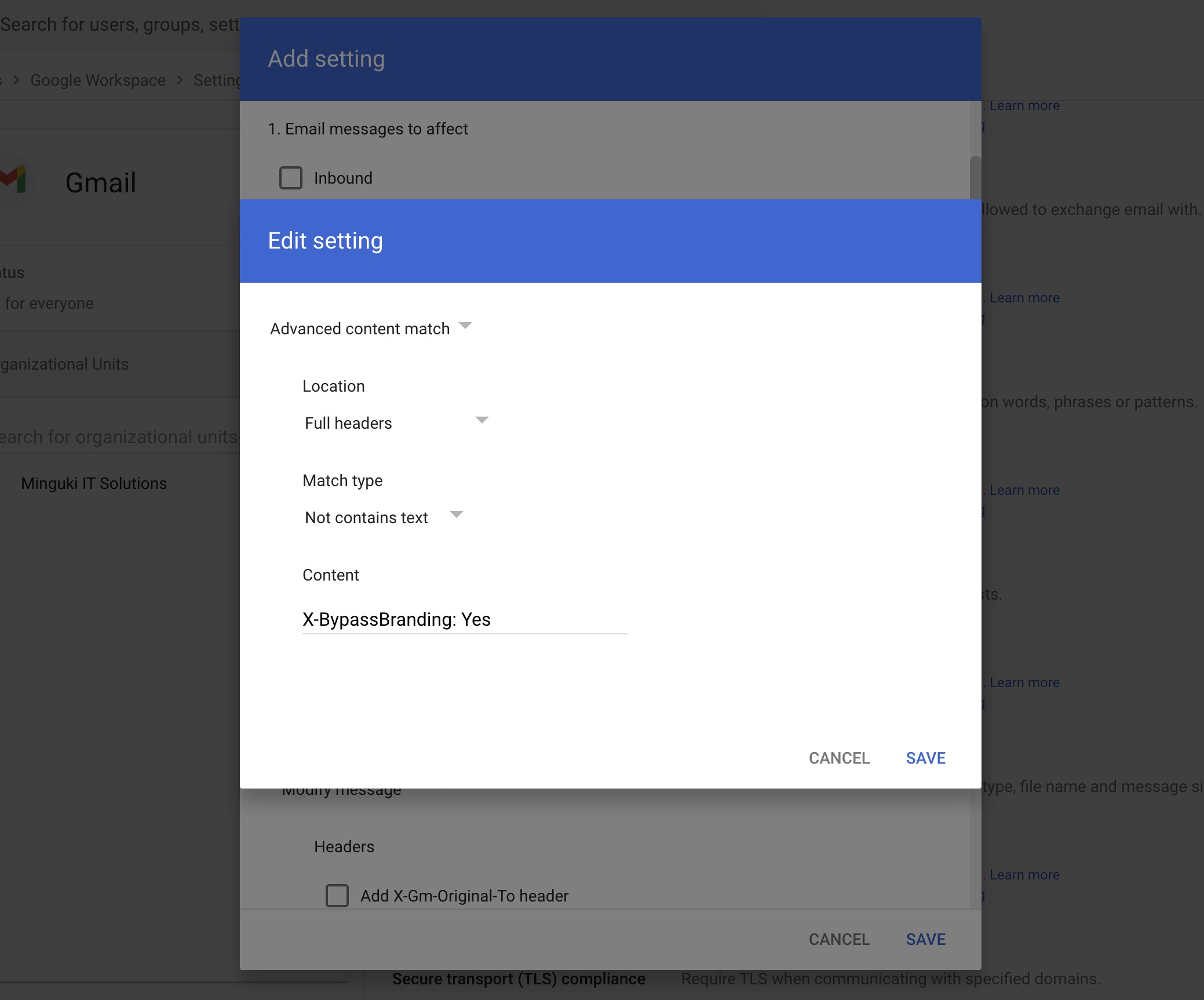The width and height of the screenshot is (1204, 1000).
Task: Click the Settings breadcrumb item
Action: pos(217,80)
